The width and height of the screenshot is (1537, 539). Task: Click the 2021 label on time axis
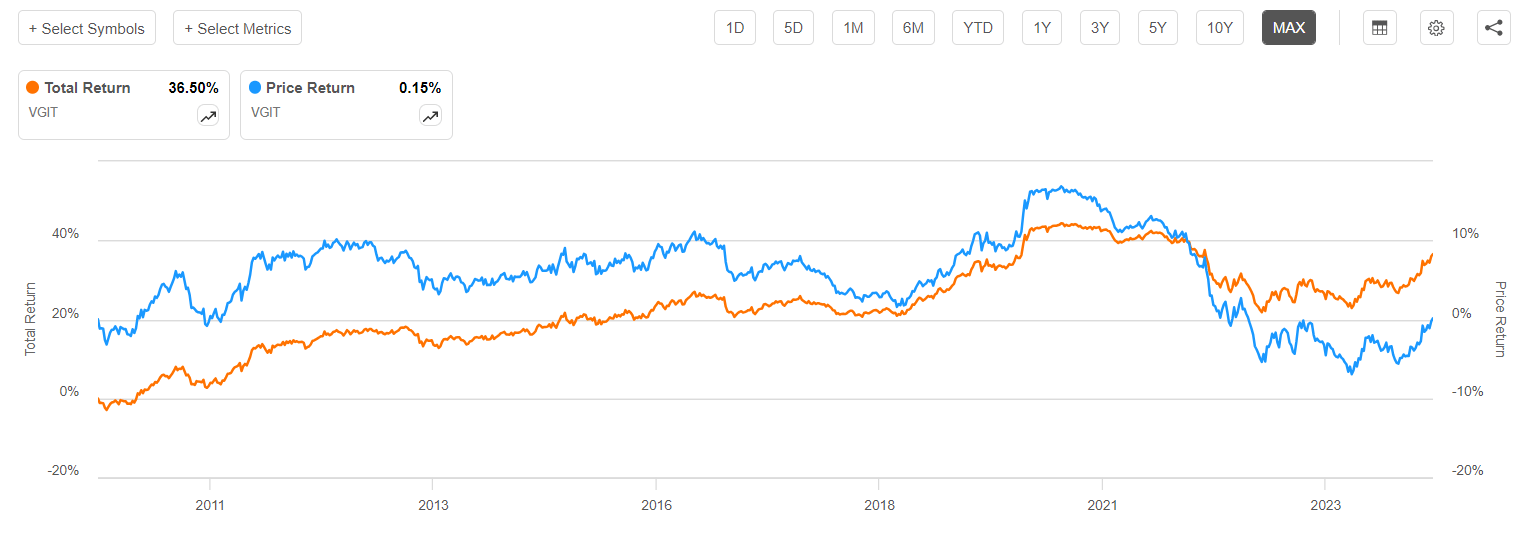coord(1102,507)
